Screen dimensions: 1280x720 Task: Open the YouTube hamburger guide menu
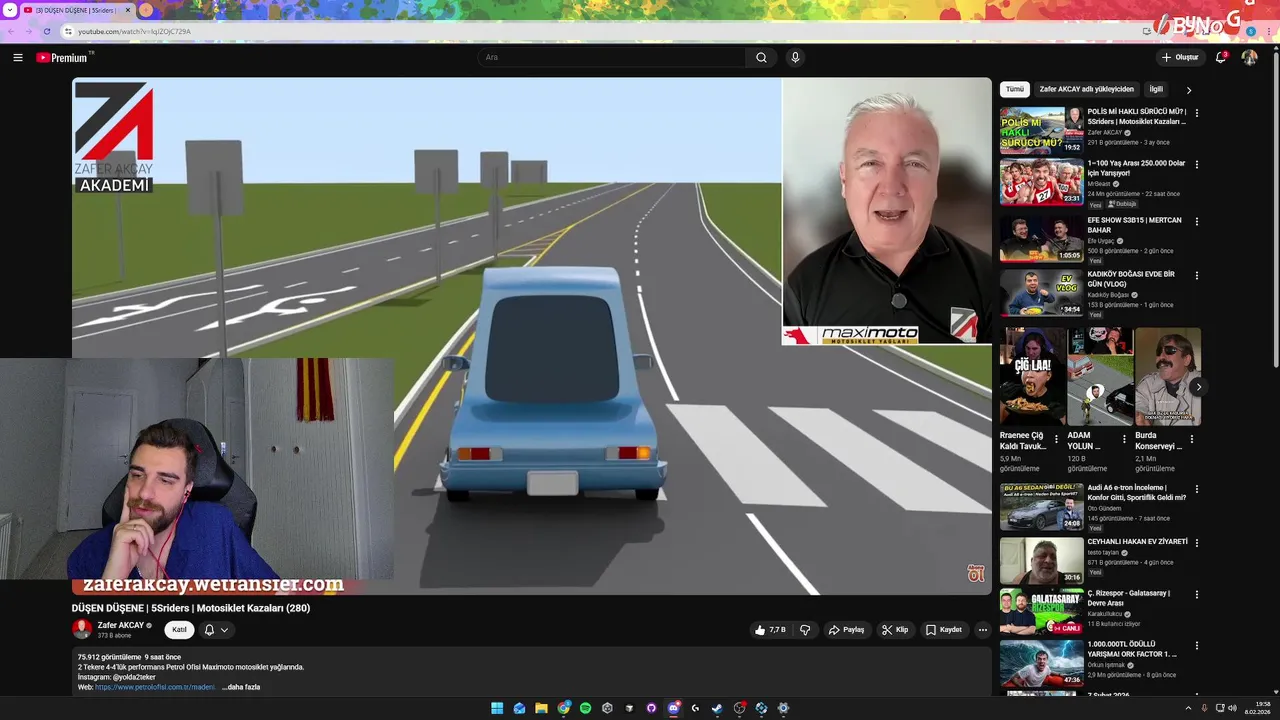(18, 58)
